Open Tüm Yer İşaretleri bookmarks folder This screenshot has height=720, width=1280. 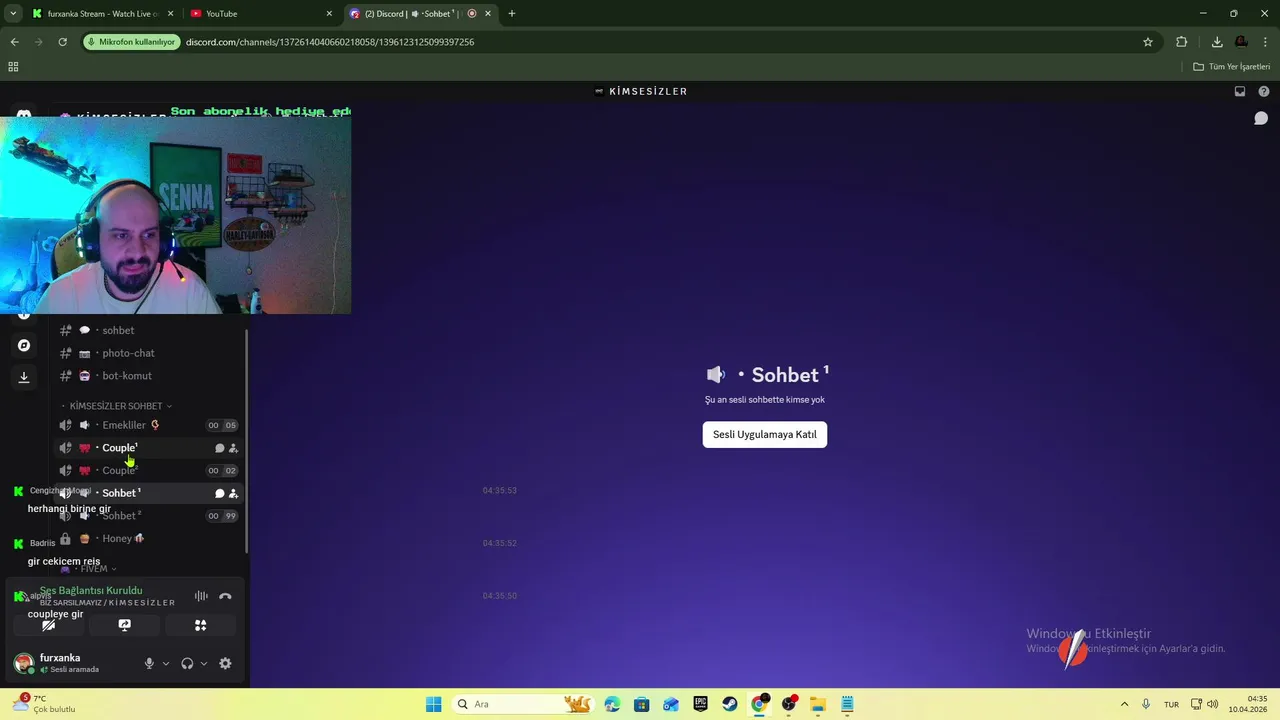(x=1231, y=67)
